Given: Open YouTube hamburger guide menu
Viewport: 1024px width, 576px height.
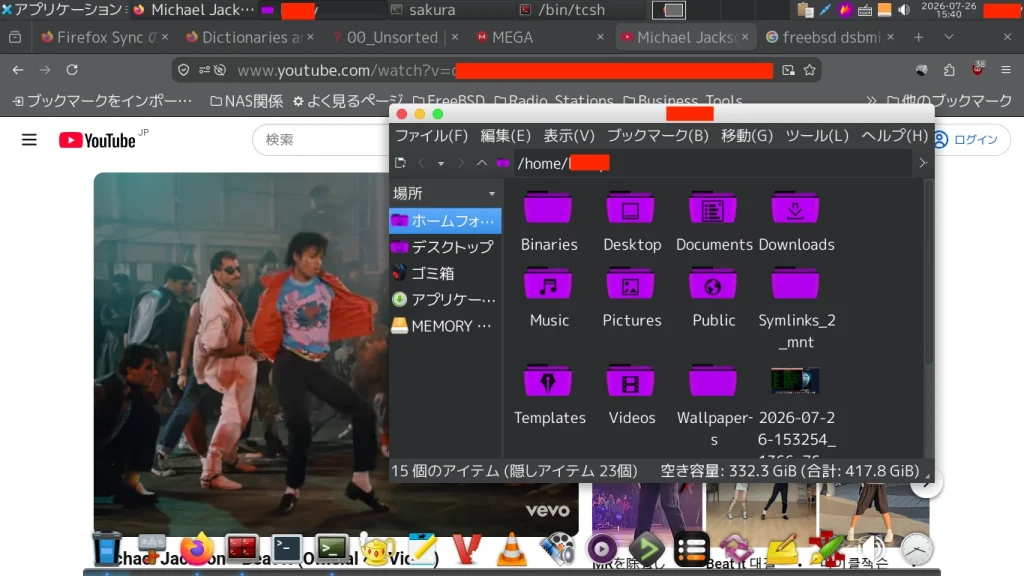Looking at the screenshot, I should pyautogui.click(x=29, y=140).
